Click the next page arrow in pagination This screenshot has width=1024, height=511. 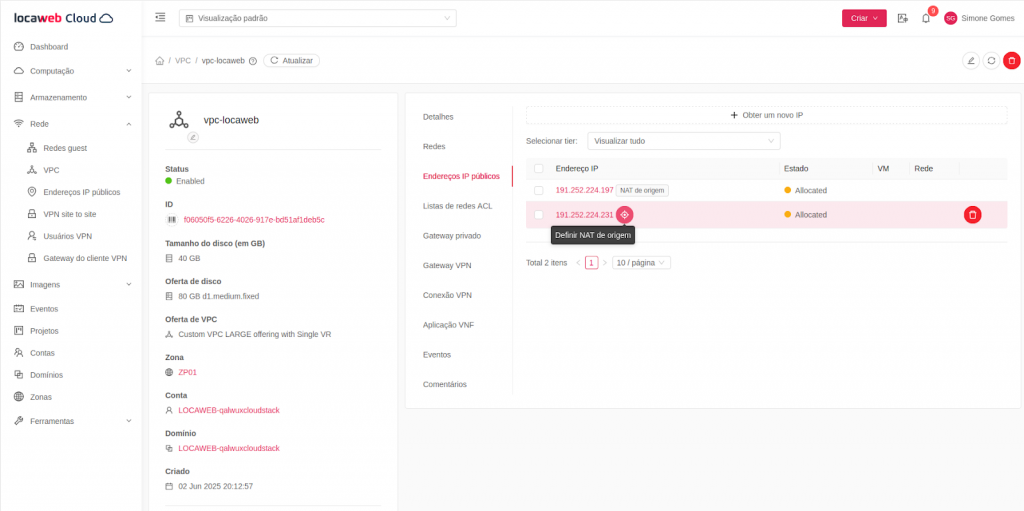[605, 263]
